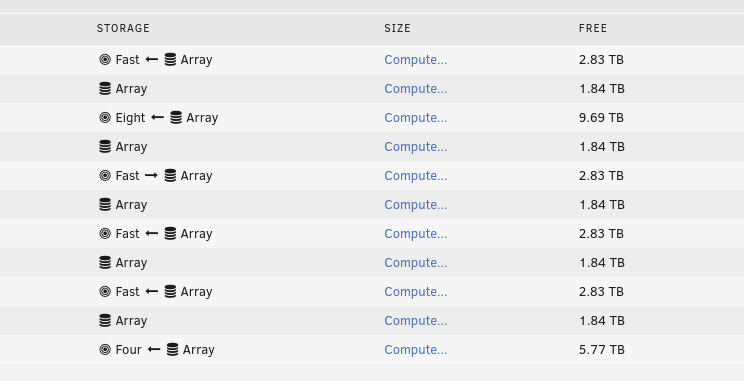Select the 5.77 TB free value

coord(601,350)
